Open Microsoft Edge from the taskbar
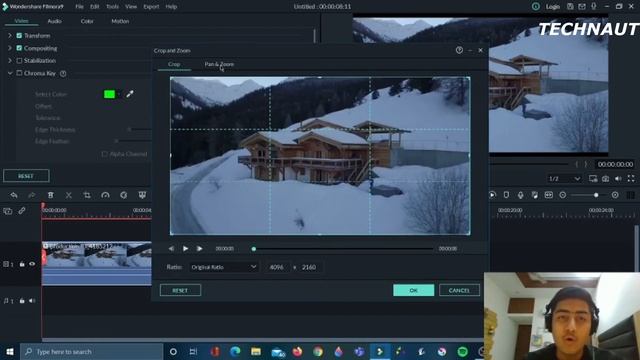Image resolution: width=640 pixels, height=360 pixels. coord(235,351)
